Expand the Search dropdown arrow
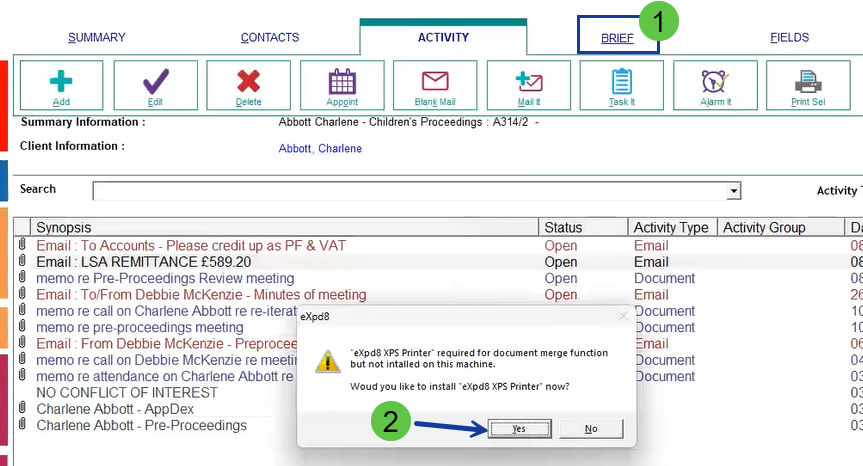This screenshot has height=466, width=863. pos(734,191)
